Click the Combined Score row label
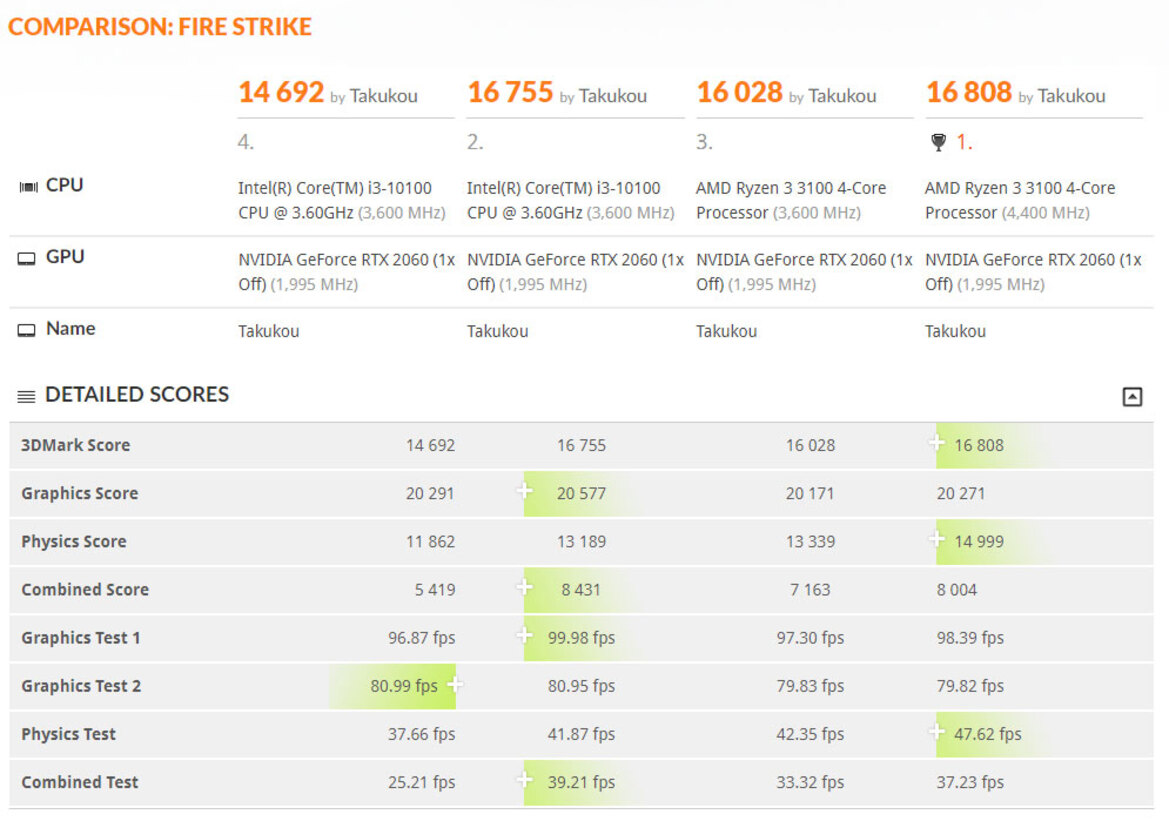 click(85, 590)
